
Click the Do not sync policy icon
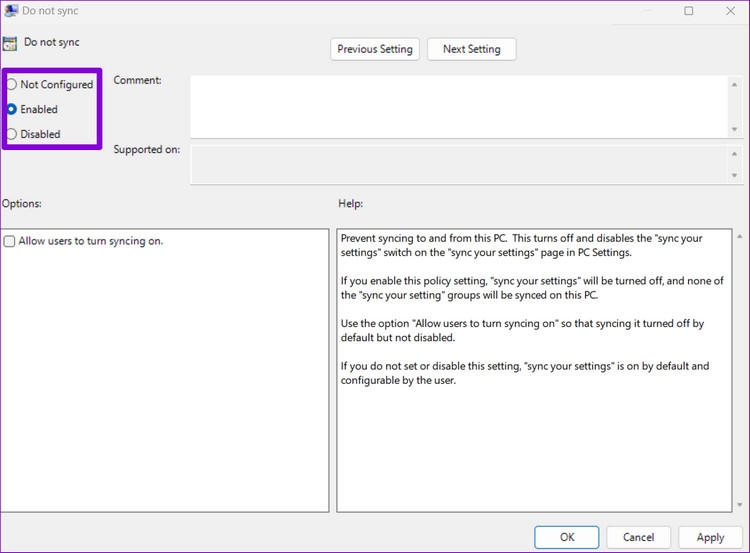10,44
